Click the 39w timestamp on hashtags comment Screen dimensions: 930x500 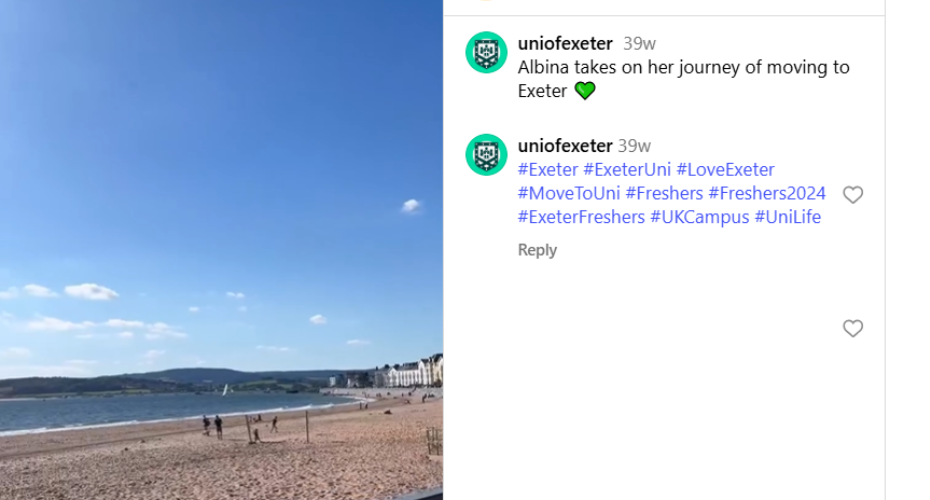(634, 146)
